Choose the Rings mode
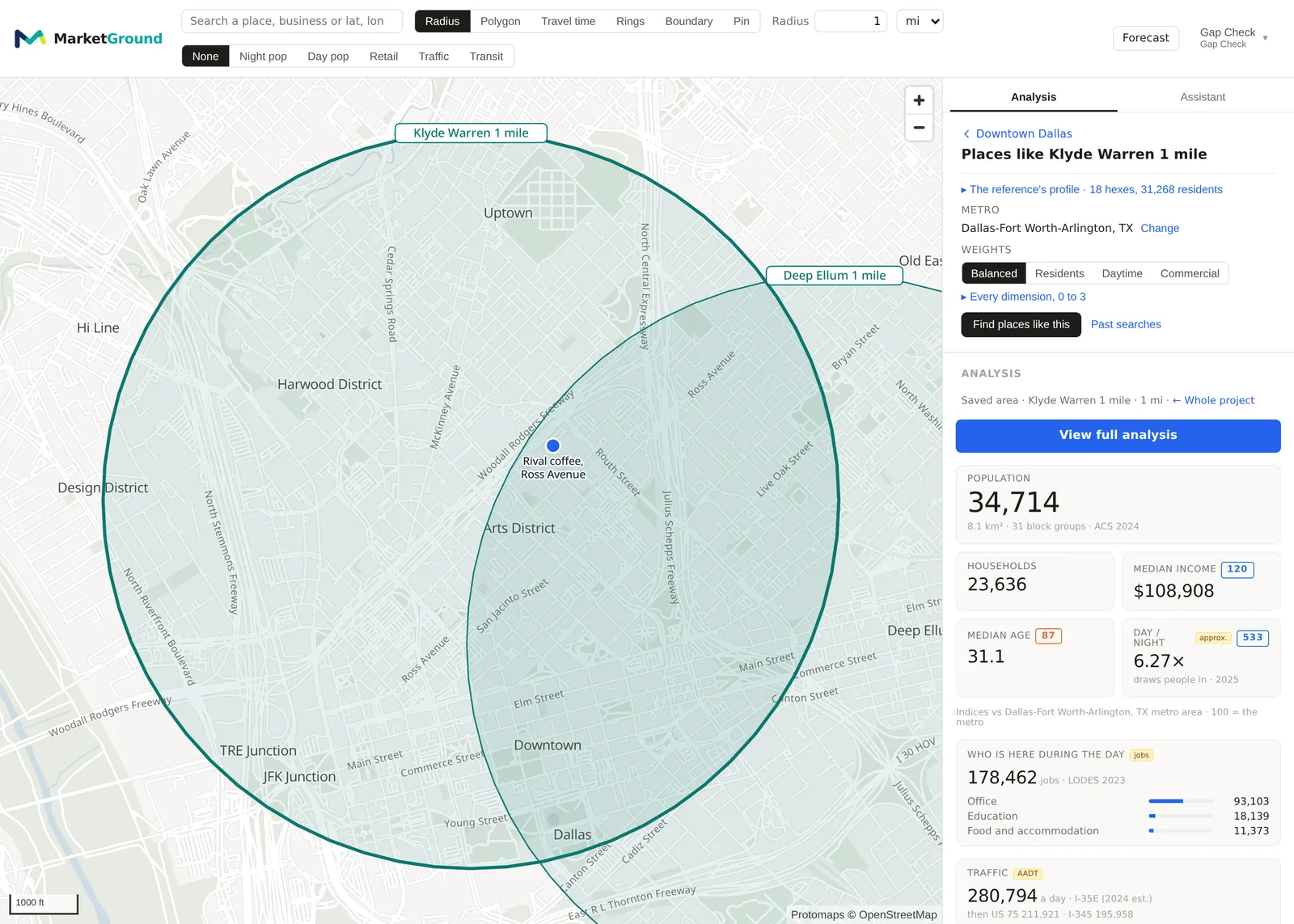 coord(630,21)
